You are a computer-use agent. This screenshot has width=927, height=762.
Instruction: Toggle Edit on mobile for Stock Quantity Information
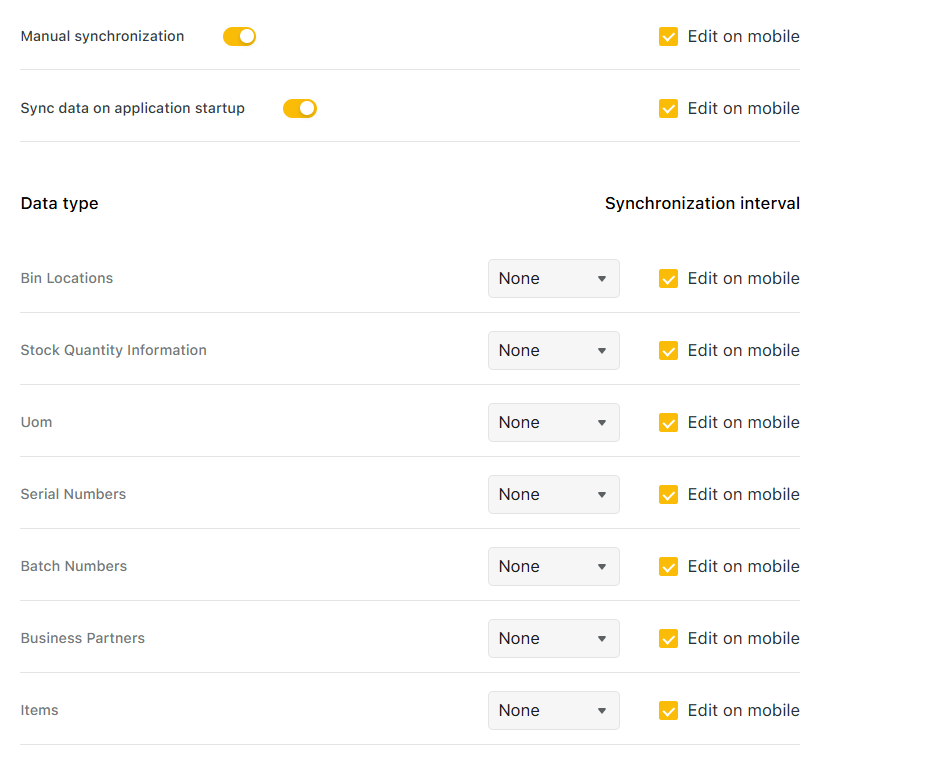point(669,351)
